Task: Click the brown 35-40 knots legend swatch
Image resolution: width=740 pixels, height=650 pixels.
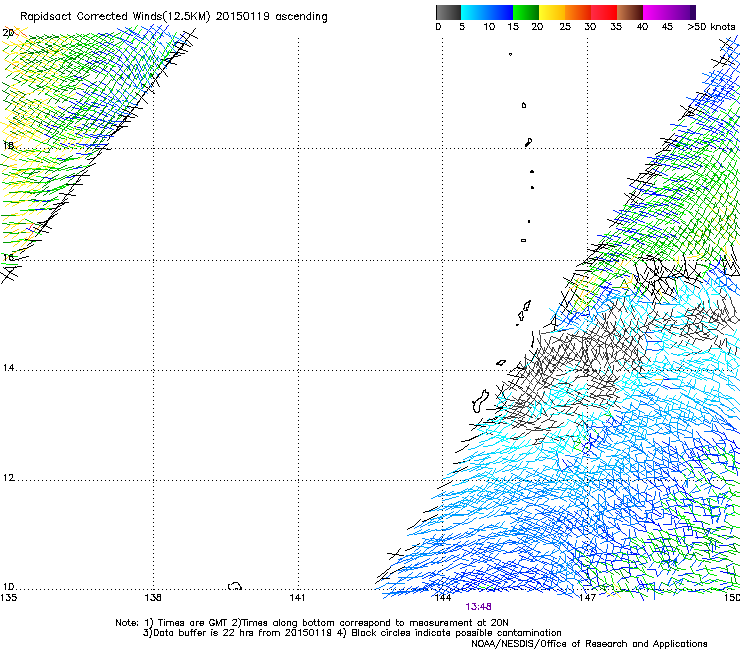Action: coord(630,12)
